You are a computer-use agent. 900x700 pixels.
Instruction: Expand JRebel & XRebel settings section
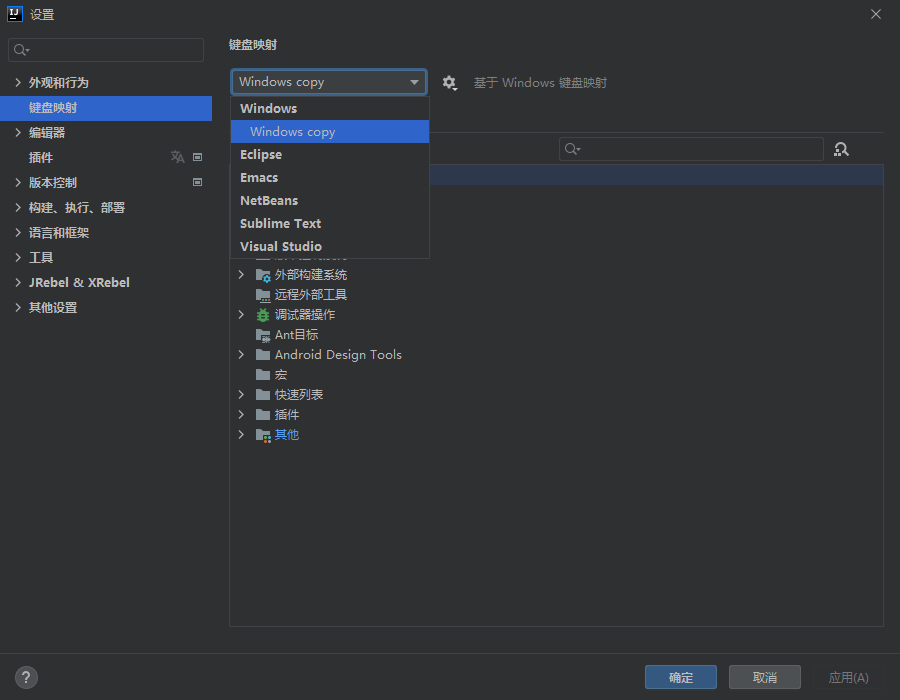pos(18,282)
